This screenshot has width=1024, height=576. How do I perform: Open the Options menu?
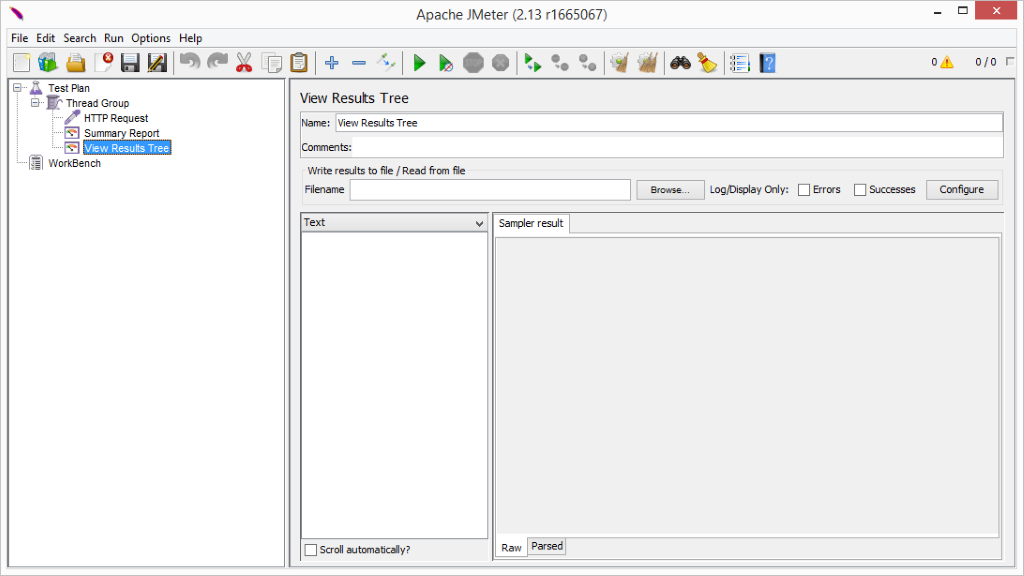tap(151, 38)
